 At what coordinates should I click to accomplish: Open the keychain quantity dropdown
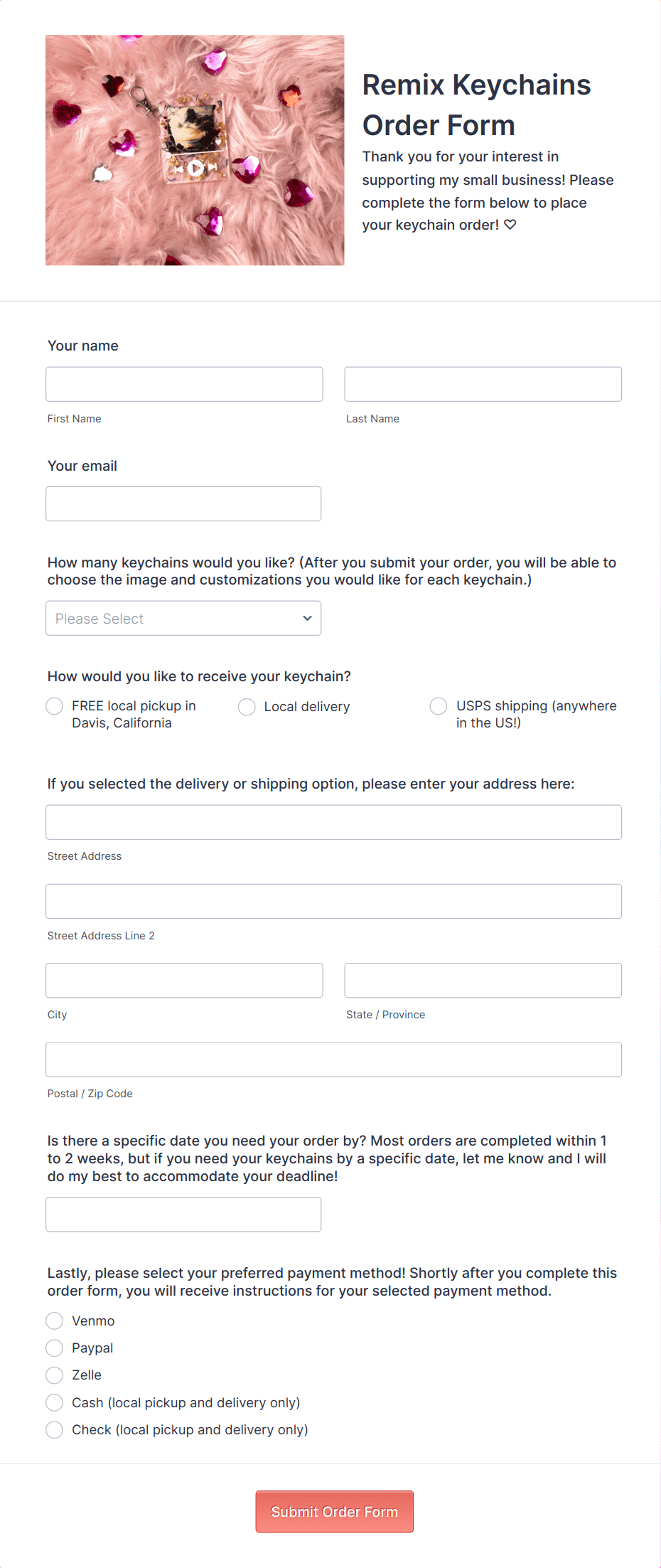pyautogui.click(x=183, y=618)
